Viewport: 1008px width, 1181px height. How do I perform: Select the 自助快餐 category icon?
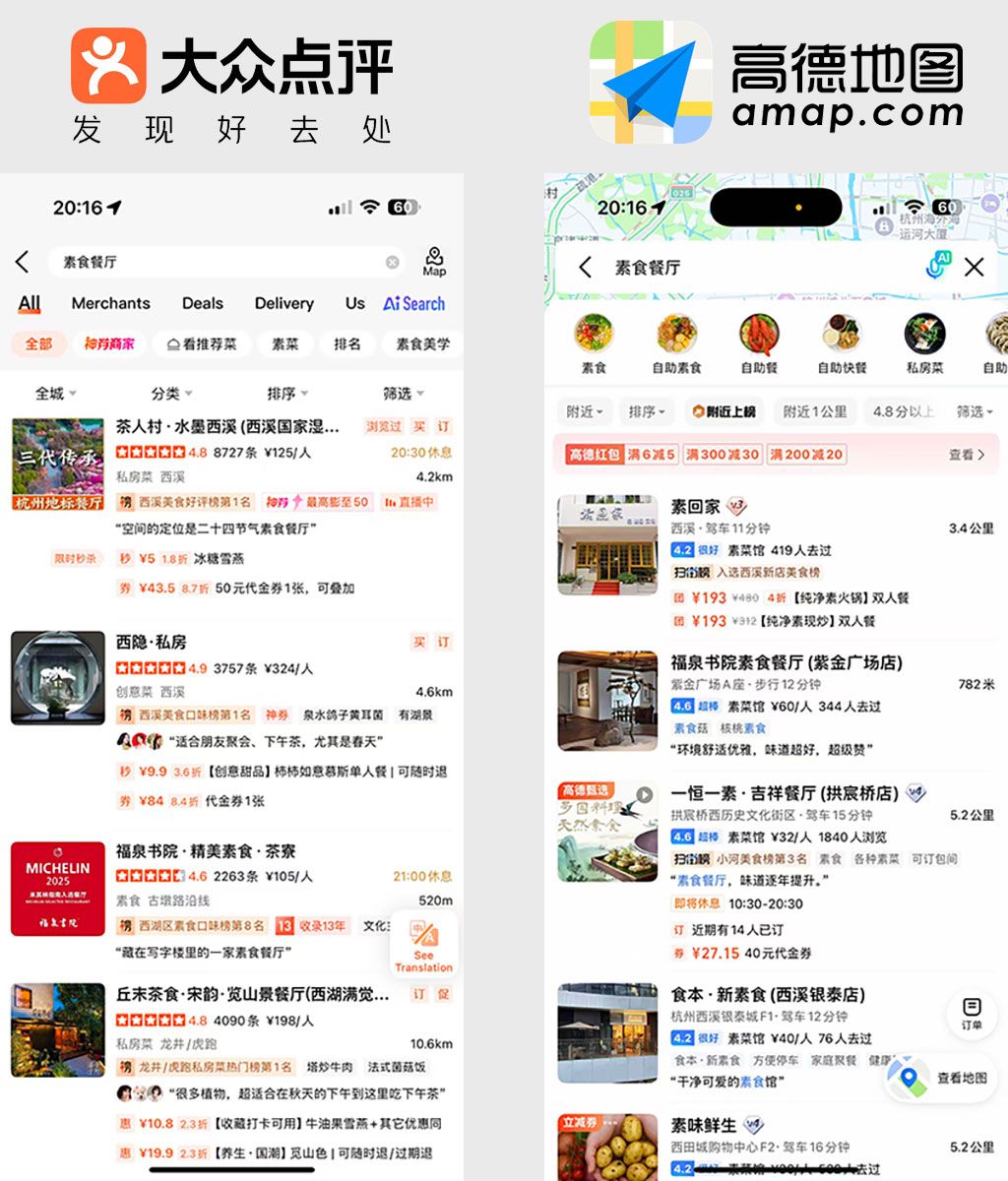[x=842, y=343]
